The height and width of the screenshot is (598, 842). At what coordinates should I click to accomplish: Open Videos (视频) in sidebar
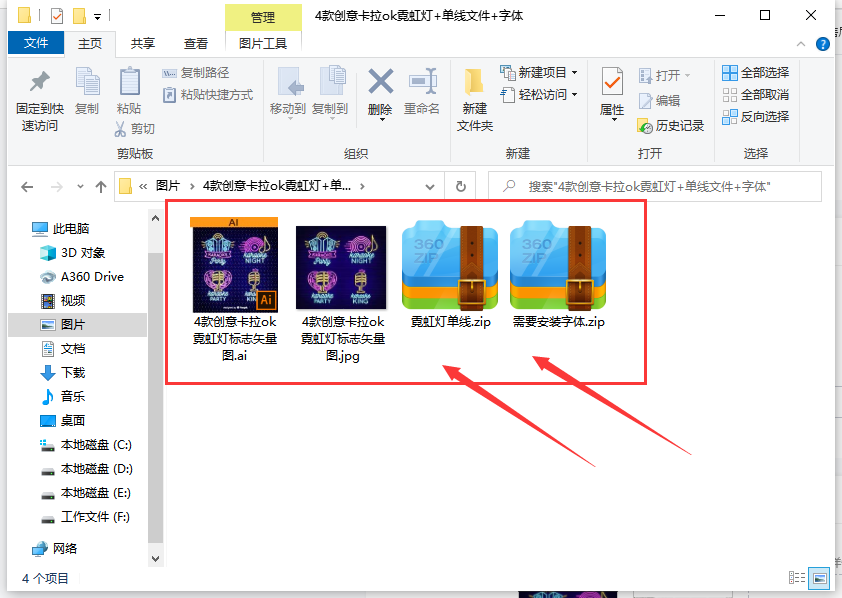[x=63, y=301]
